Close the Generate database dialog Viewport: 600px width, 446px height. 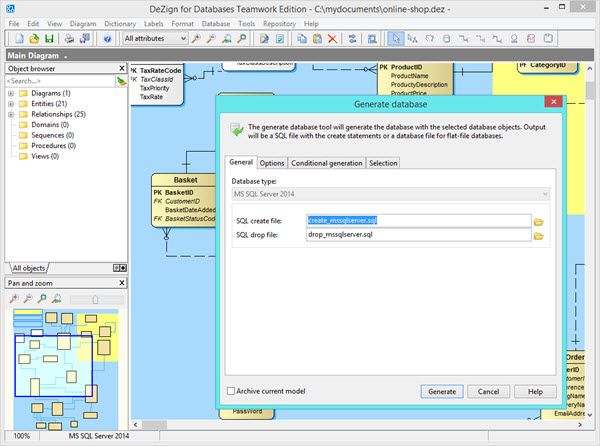tap(554, 102)
